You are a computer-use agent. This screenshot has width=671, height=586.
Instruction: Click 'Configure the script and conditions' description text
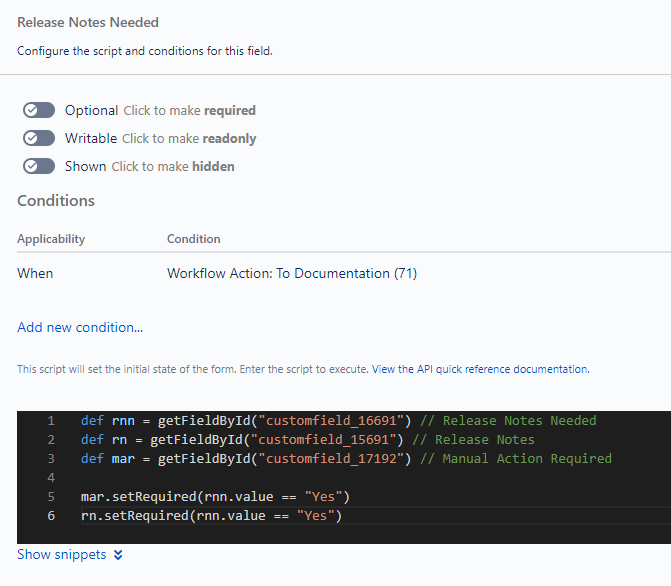(x=145, y=51)
